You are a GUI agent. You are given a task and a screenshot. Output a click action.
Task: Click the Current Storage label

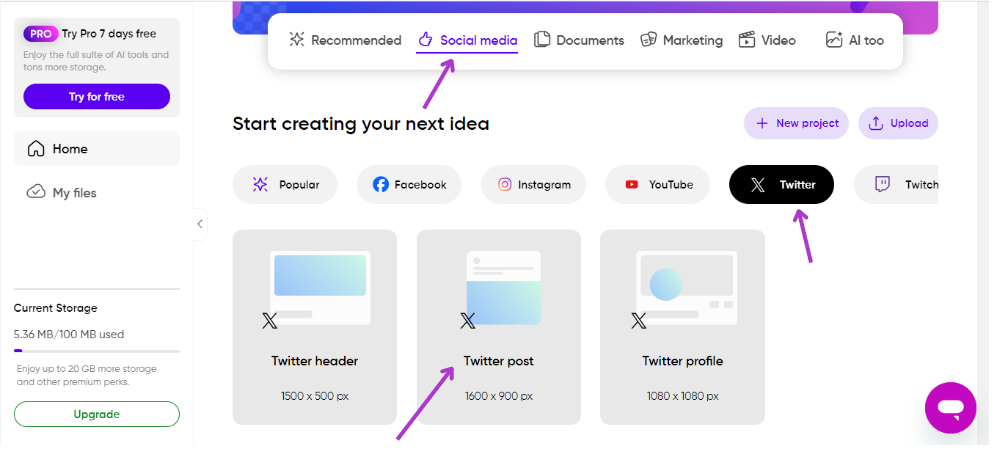click(x=55, y=308)
